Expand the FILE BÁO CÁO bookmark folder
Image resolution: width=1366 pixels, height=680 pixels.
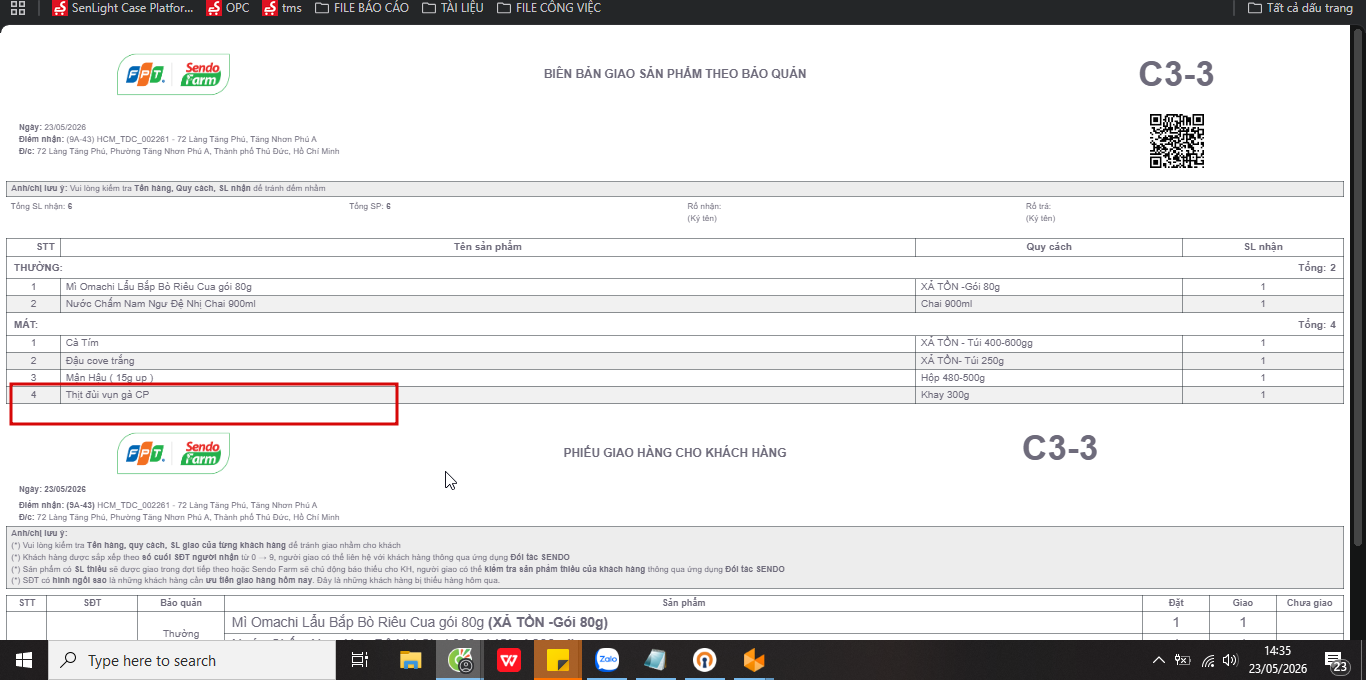(x=362, y=8)
